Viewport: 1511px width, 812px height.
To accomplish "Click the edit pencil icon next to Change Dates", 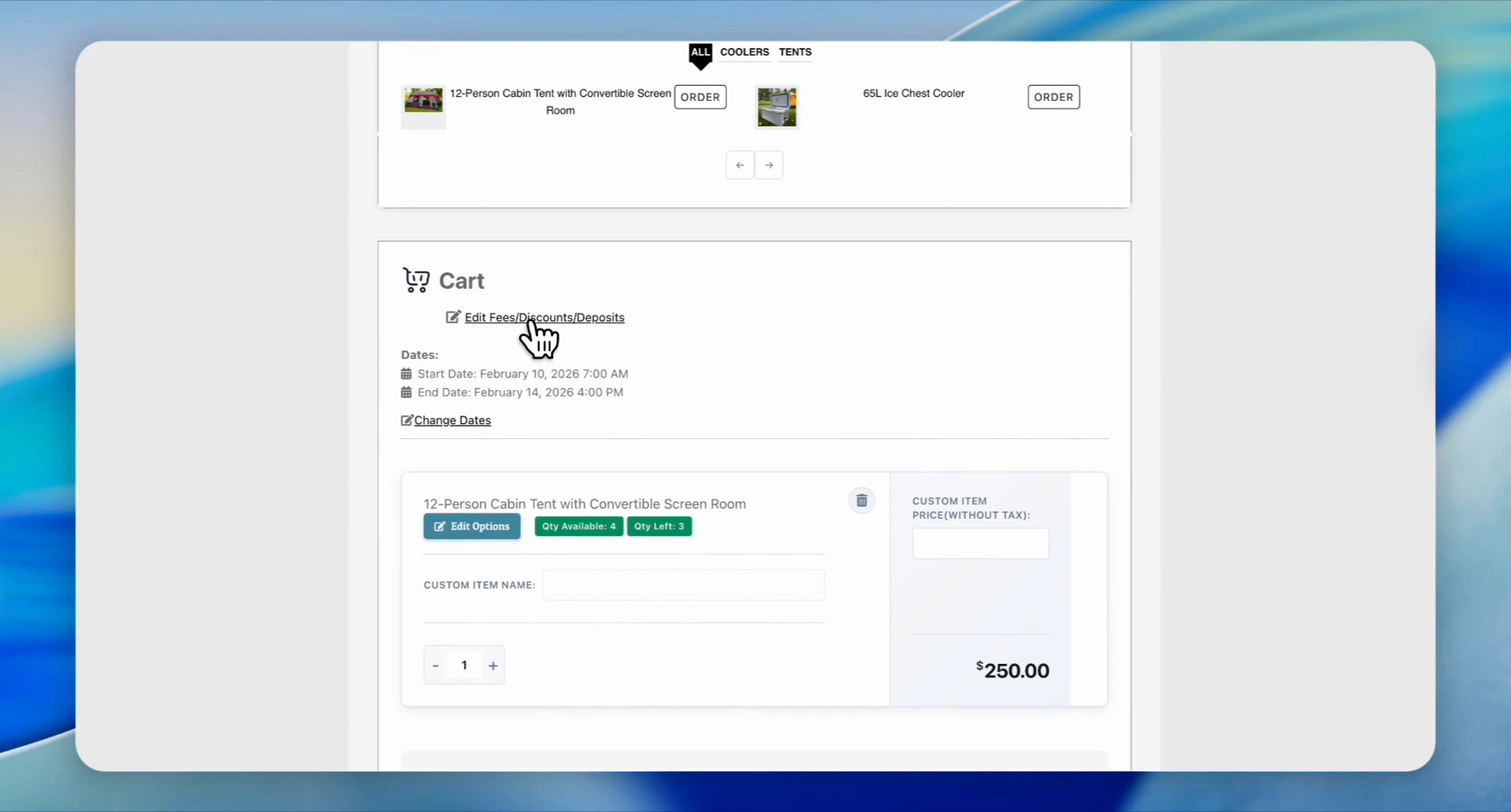I will tap(406, 420).
